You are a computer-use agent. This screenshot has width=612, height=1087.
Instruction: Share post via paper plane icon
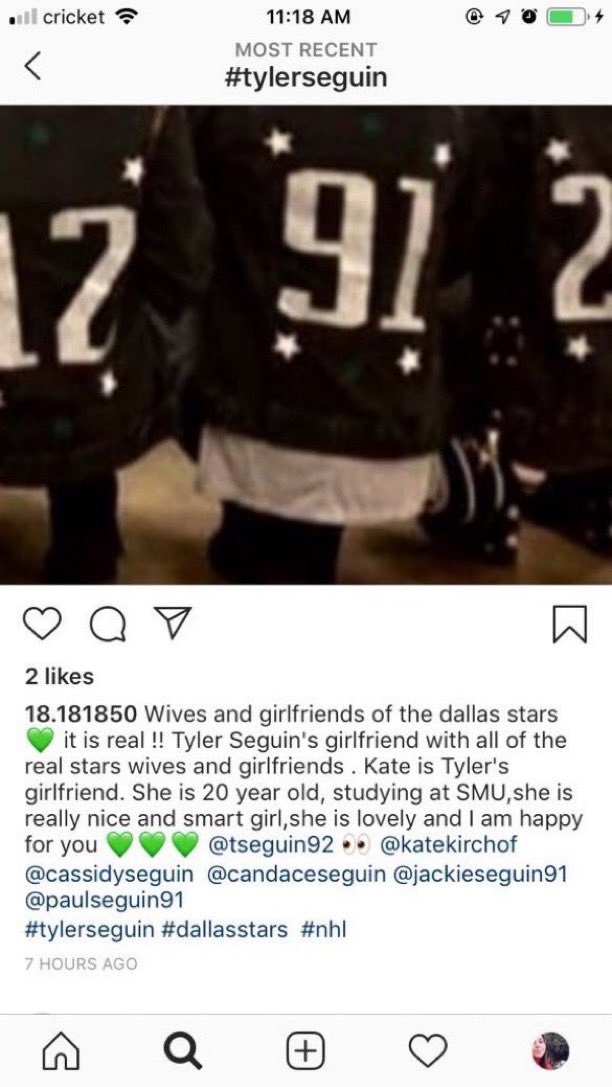click(173, 622)
